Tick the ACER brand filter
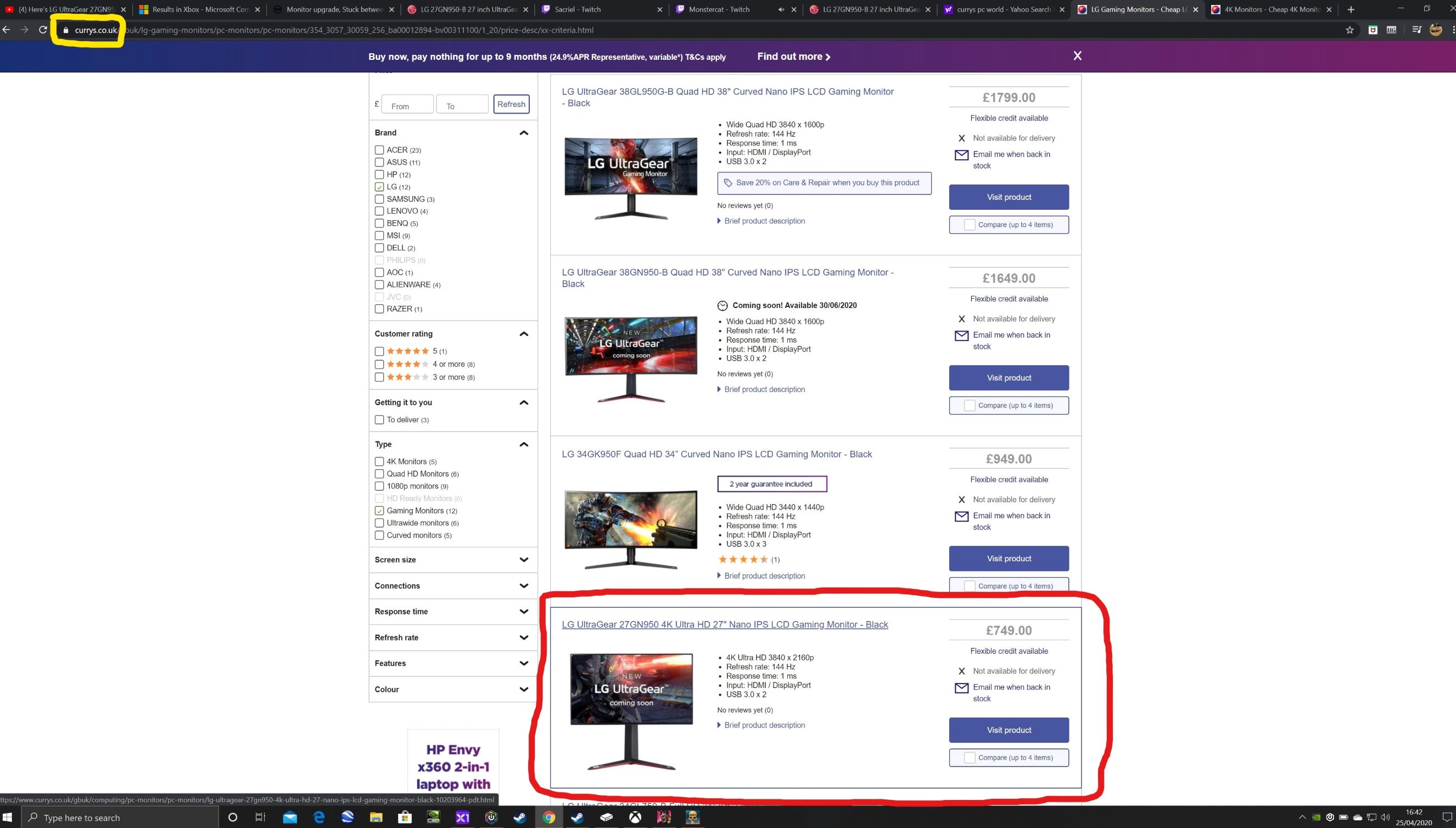This screenshot has width=1456, height=828. (379, 150)
